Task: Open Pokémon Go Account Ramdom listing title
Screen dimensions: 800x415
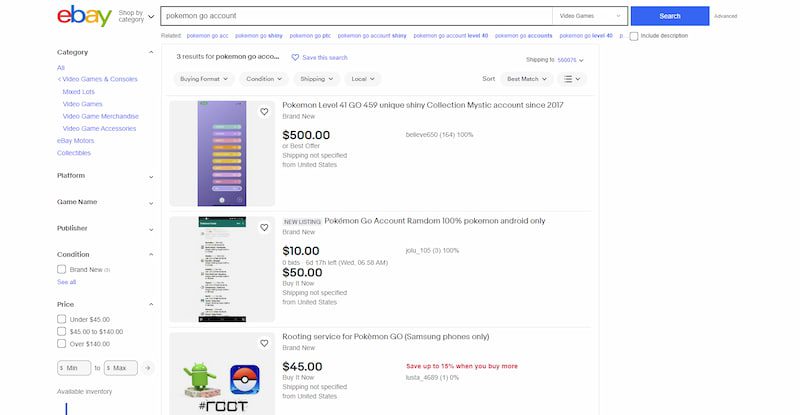Action: [435, 221]
